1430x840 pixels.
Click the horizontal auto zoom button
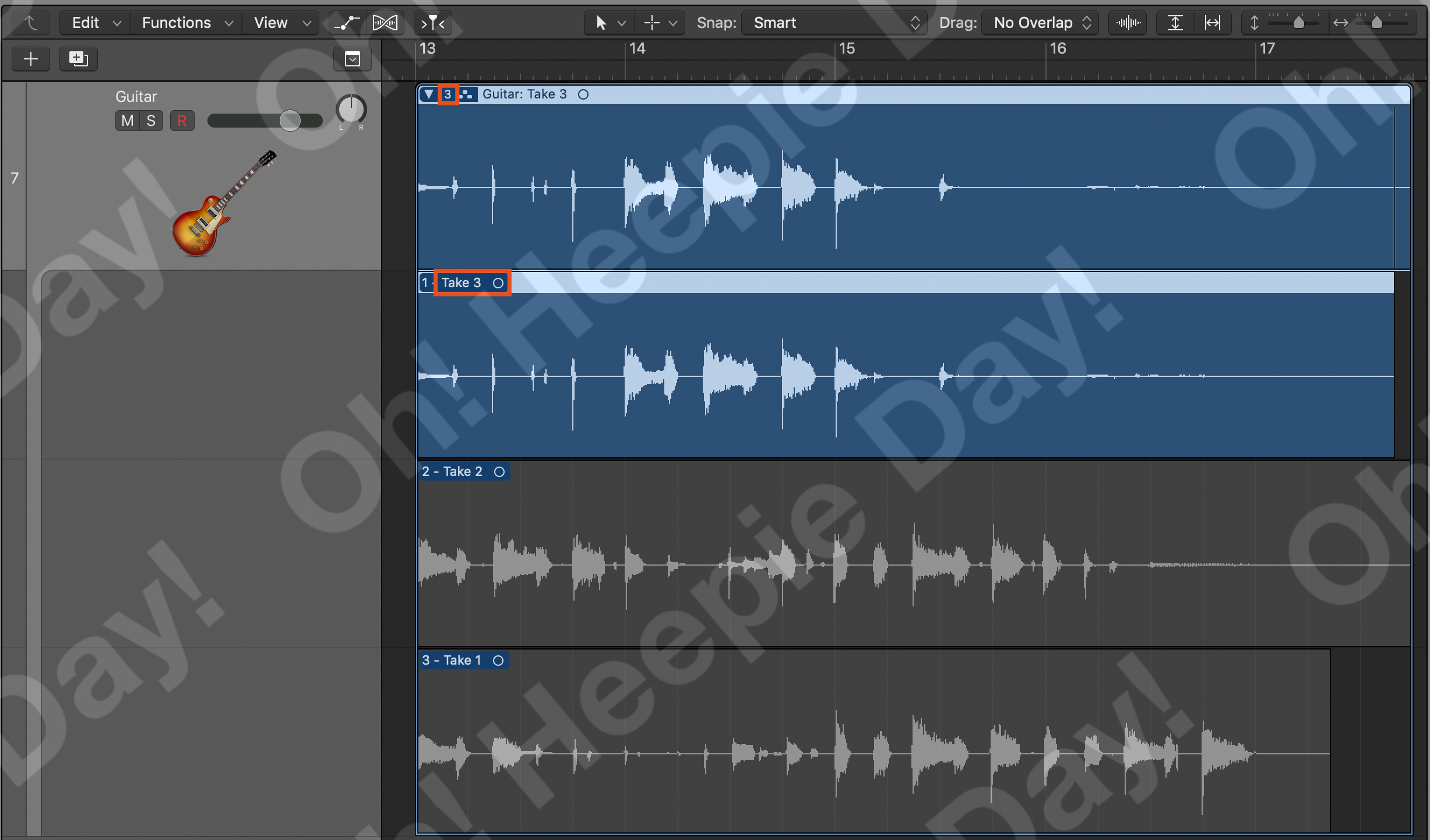(1213, 23)
